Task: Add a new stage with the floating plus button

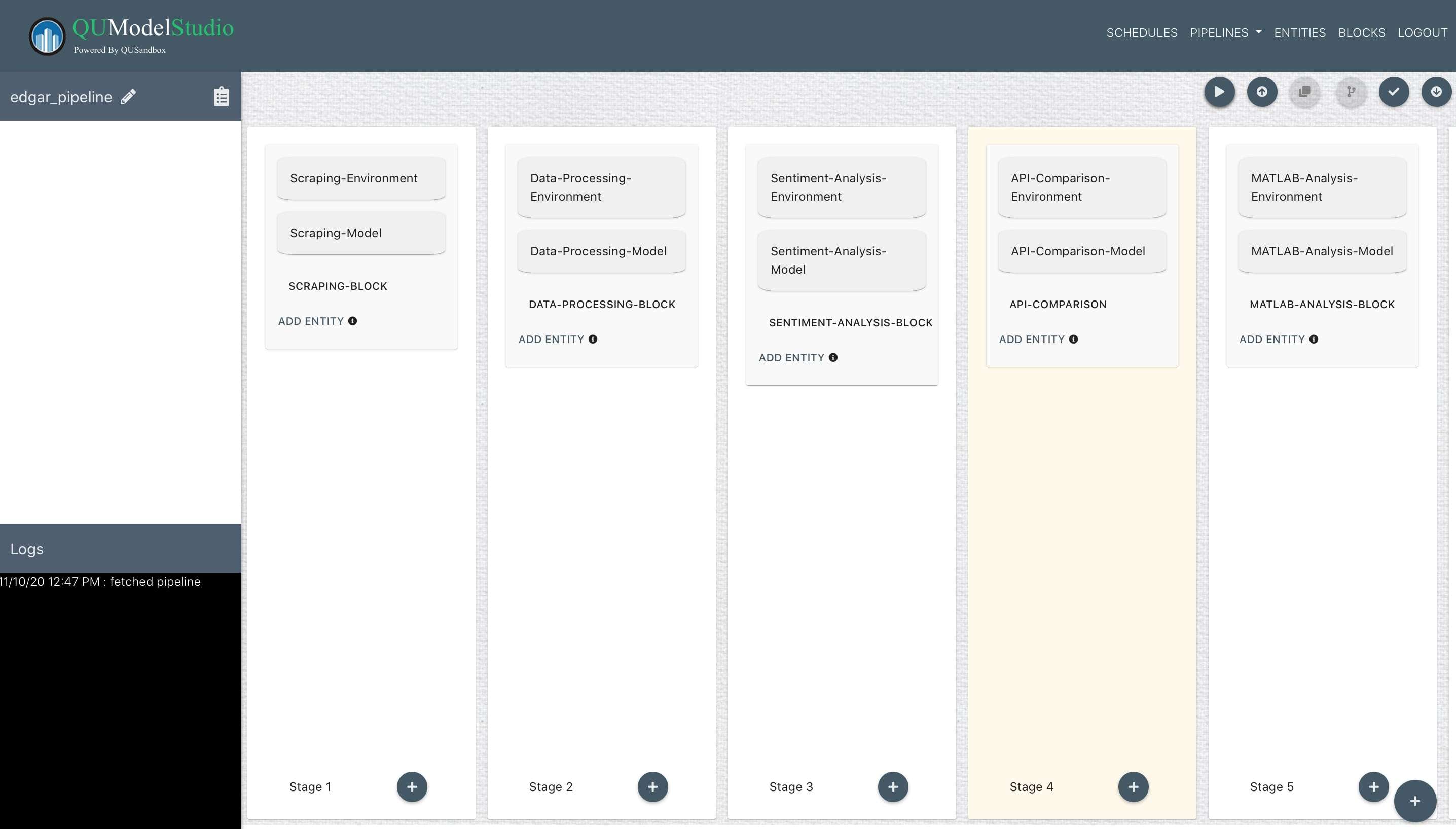Action: (1415, 801)
